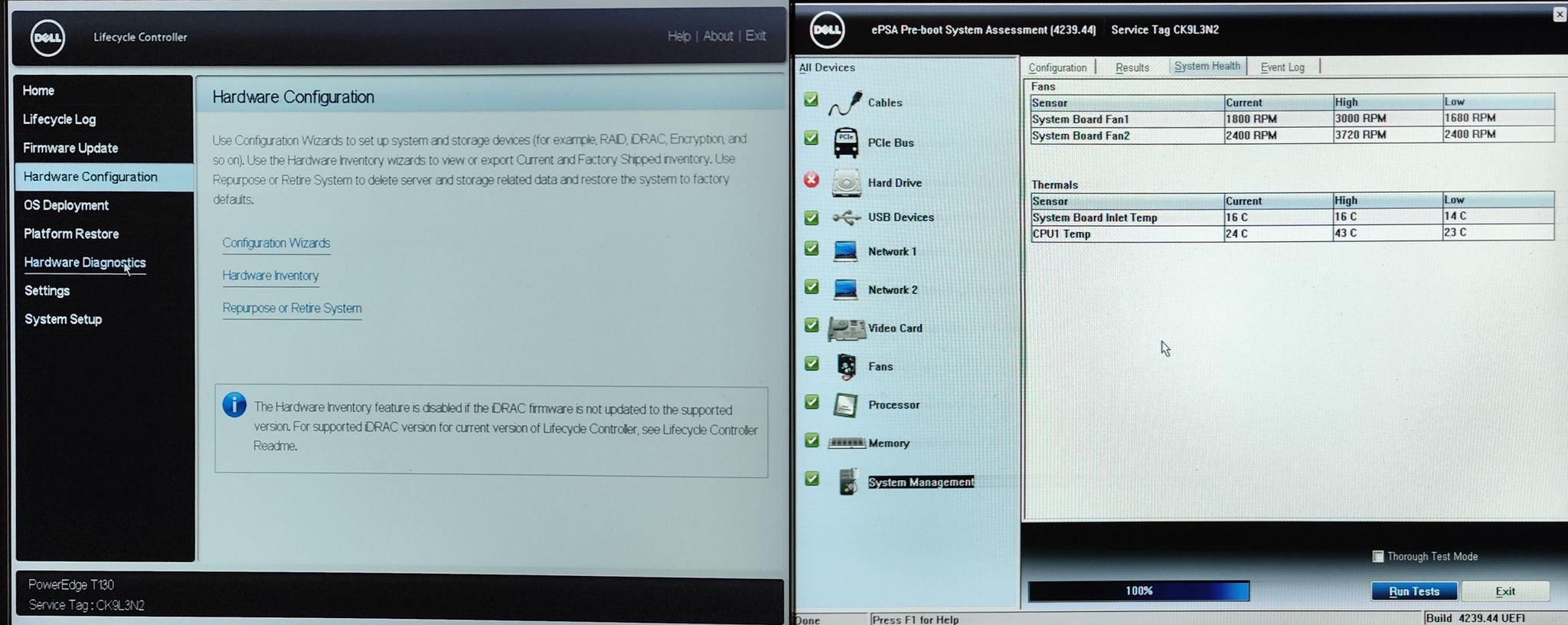Screen dimensions: 1568x625
Task: Click the Memory module icon
Action: [x=847, y=443]
